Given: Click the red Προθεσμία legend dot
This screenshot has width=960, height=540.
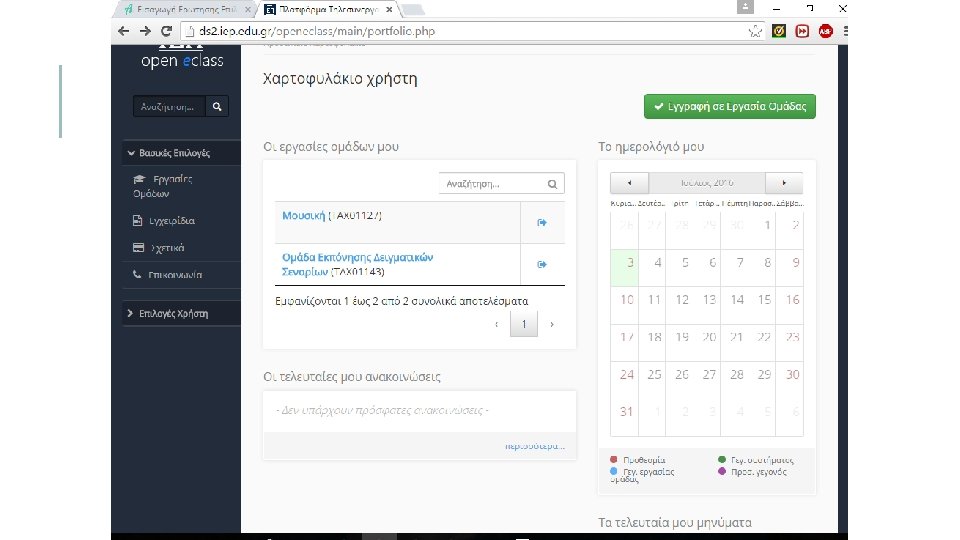Looking at the screenshot, I should pyautogui.click(x=614, y=459).
